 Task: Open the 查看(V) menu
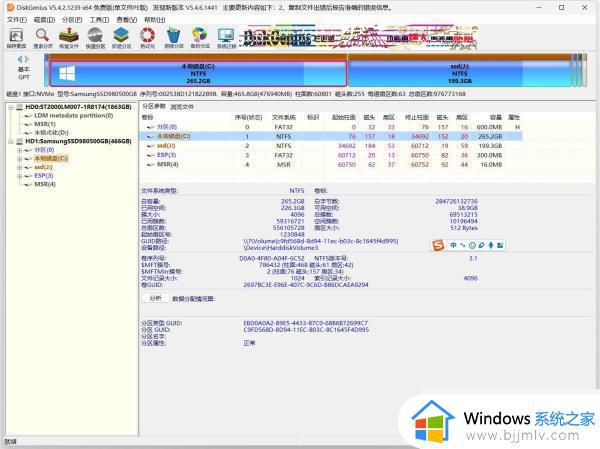click(127, 20)
